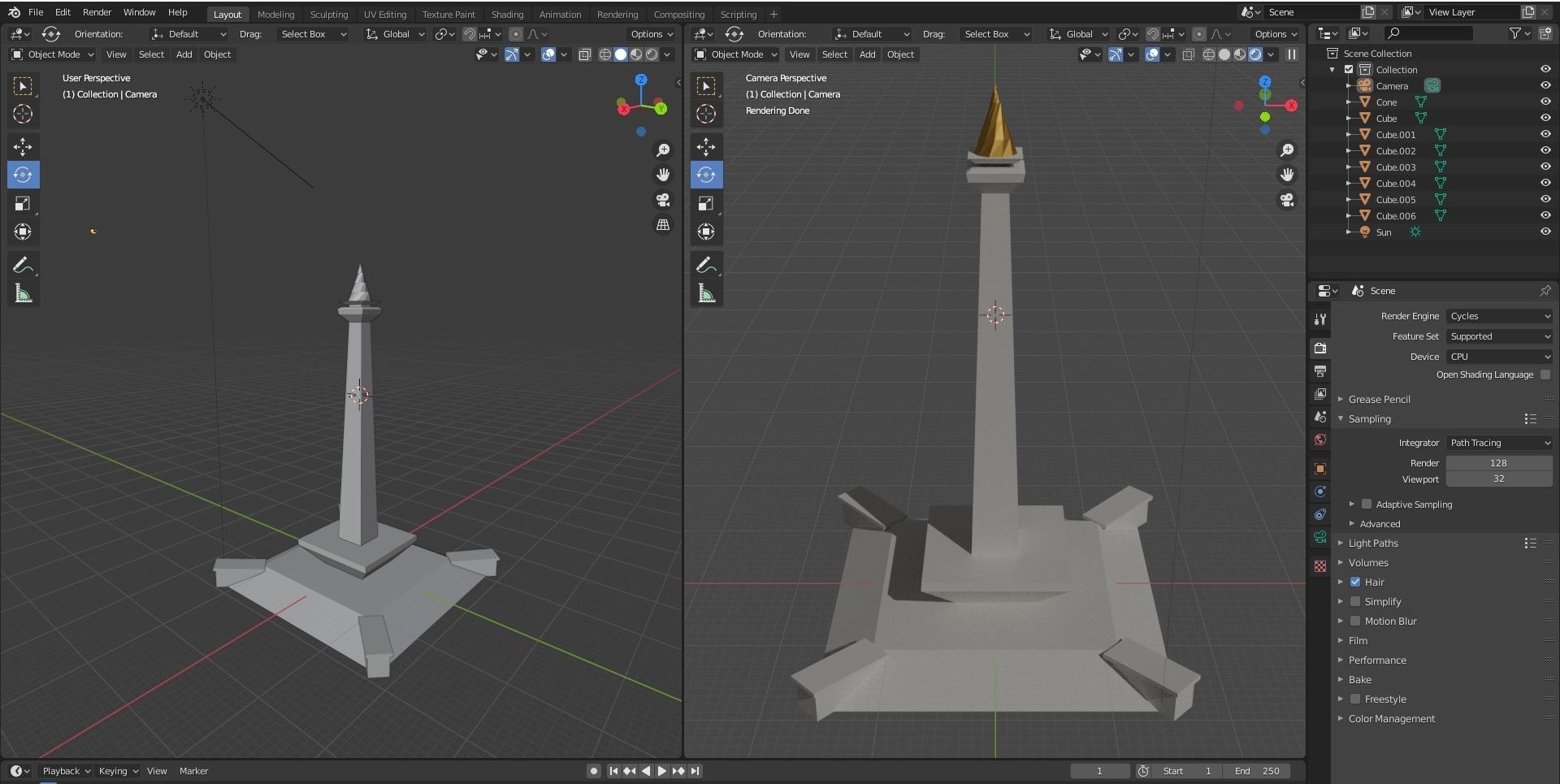
Task: Open the Render Engine dropdown showing Cycles
Action: [x=1499, y=316]
